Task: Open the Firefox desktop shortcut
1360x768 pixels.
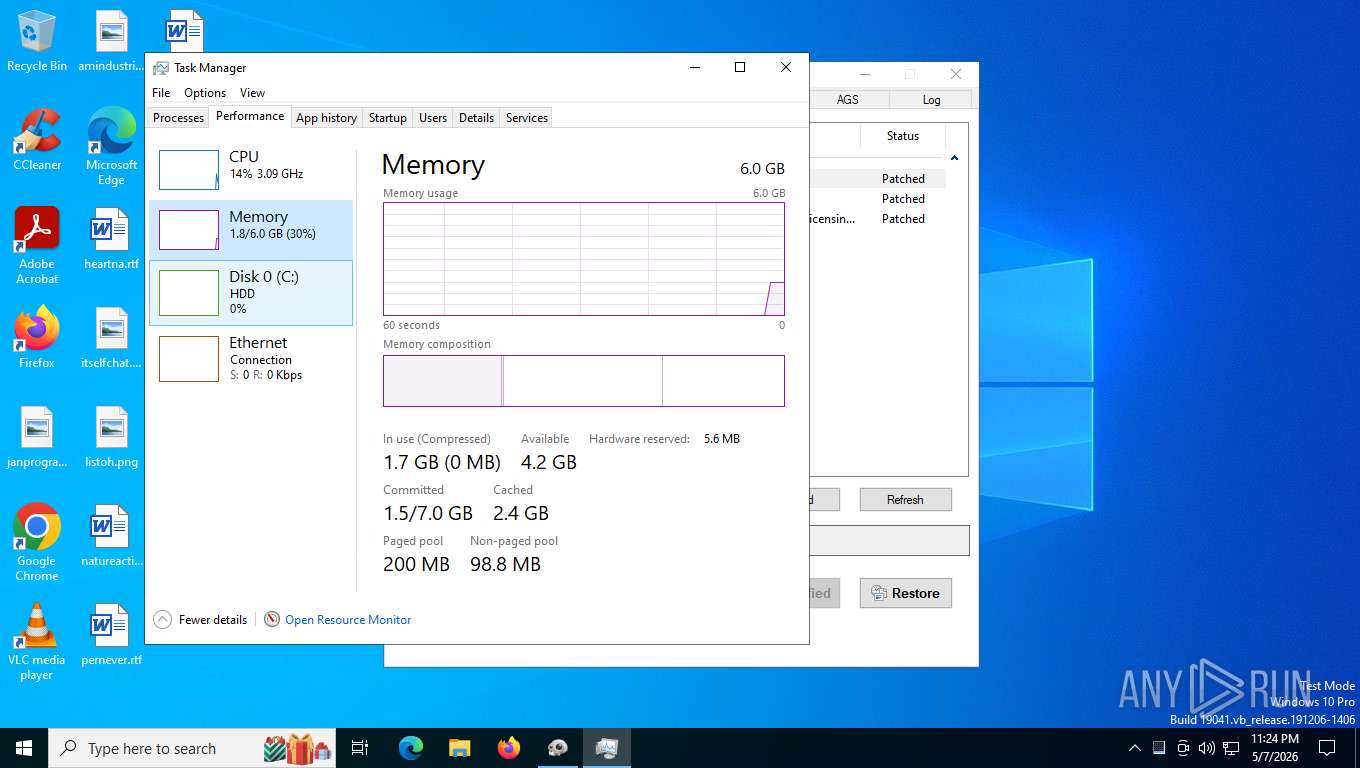Action: (37, 338)
